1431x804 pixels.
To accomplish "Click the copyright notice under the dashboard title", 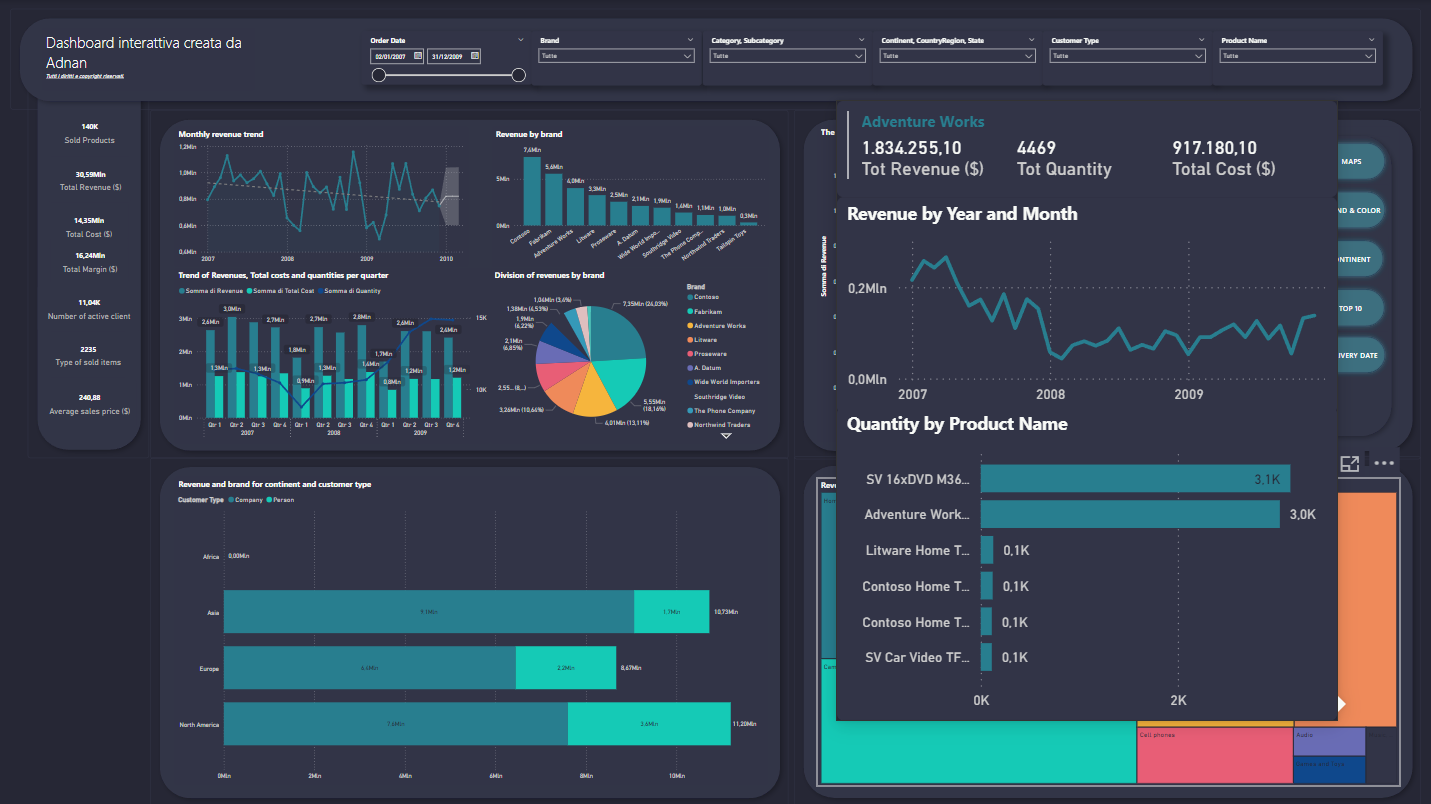I will click(x=85, y=76).
